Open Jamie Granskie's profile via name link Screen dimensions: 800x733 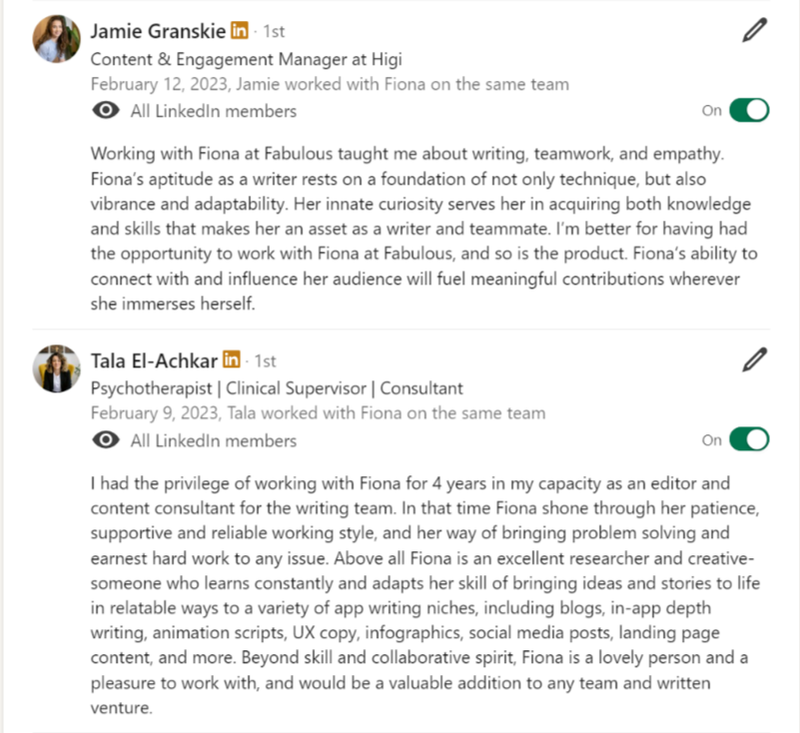click(157, 31)
